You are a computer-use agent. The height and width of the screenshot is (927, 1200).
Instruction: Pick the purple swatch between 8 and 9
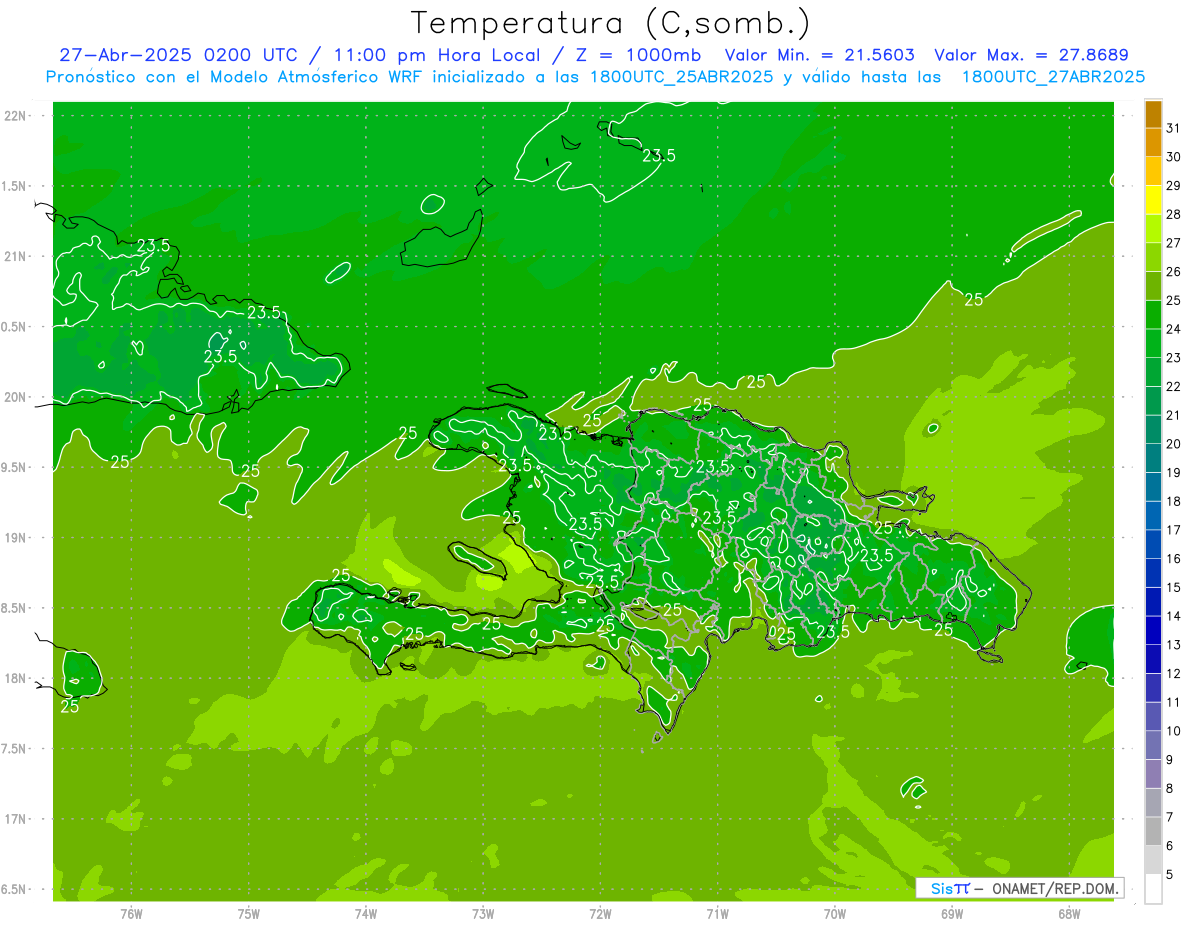(1153, 774)
